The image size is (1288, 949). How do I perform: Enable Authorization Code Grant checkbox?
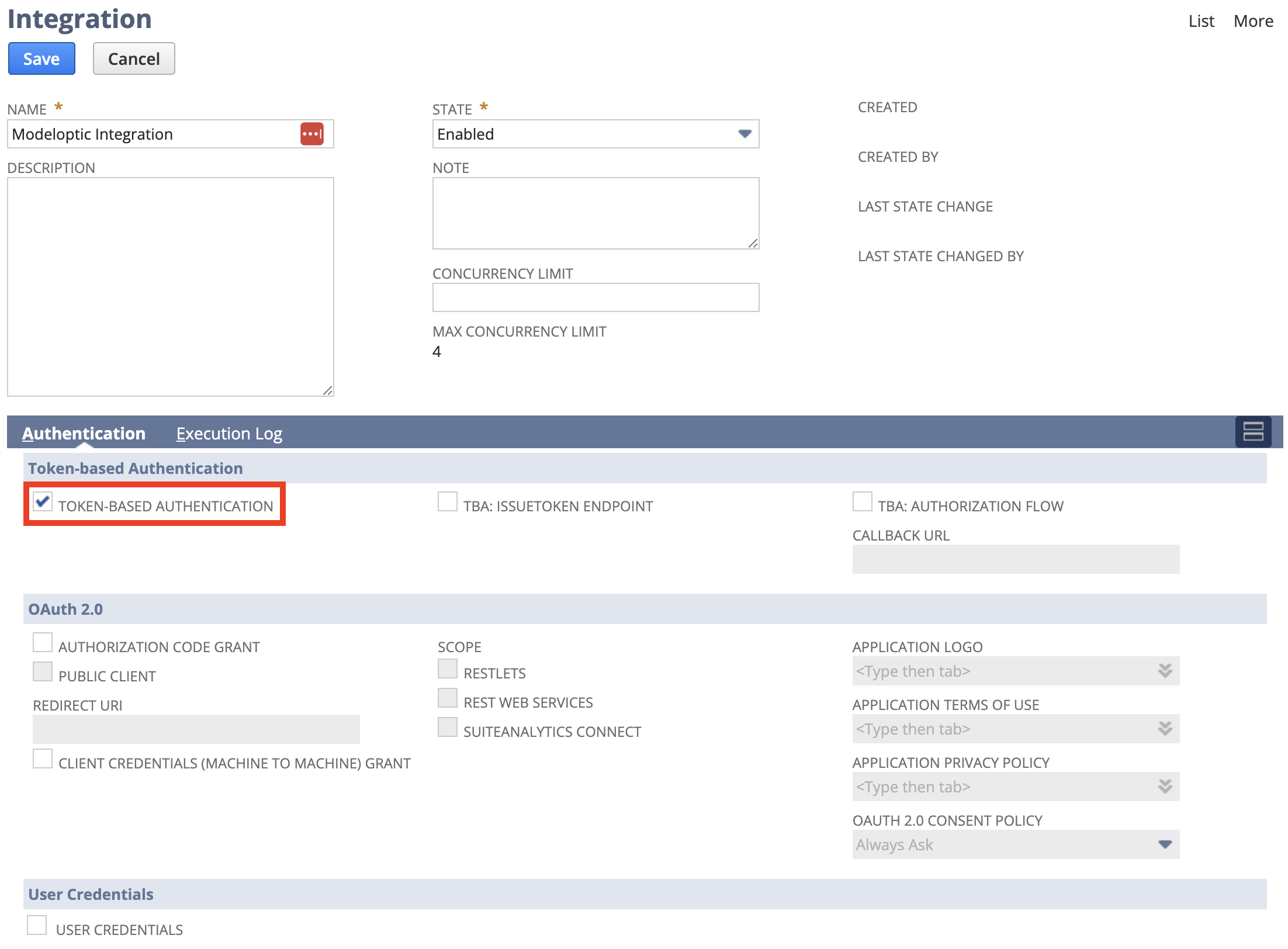43,642
